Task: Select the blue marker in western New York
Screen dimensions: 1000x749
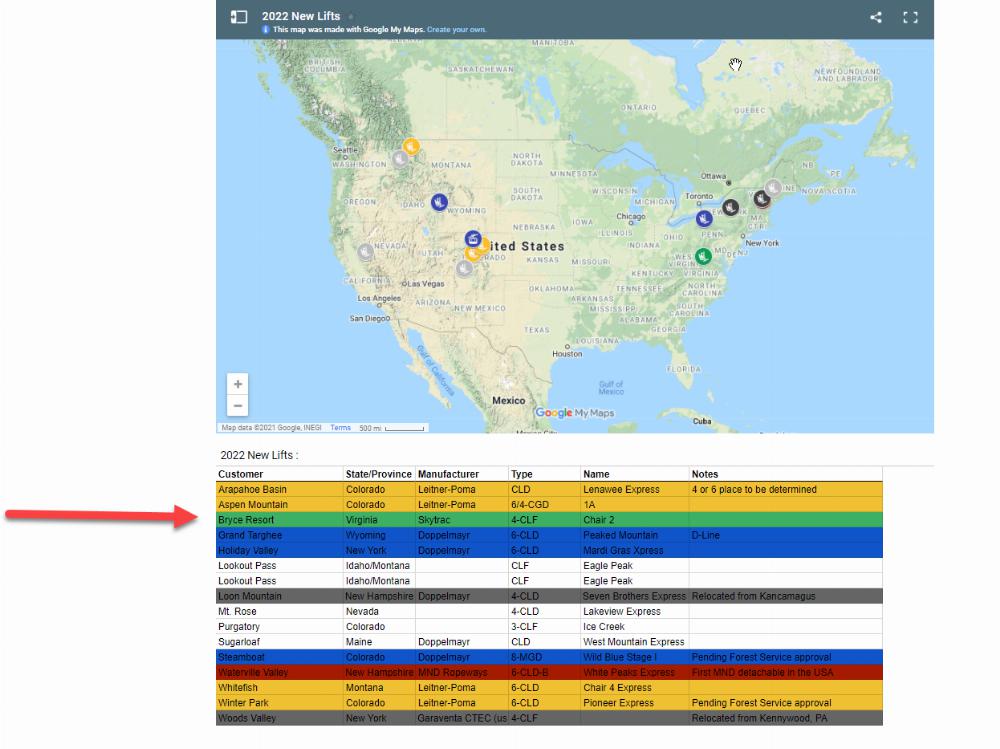Action: click(703, 219)
